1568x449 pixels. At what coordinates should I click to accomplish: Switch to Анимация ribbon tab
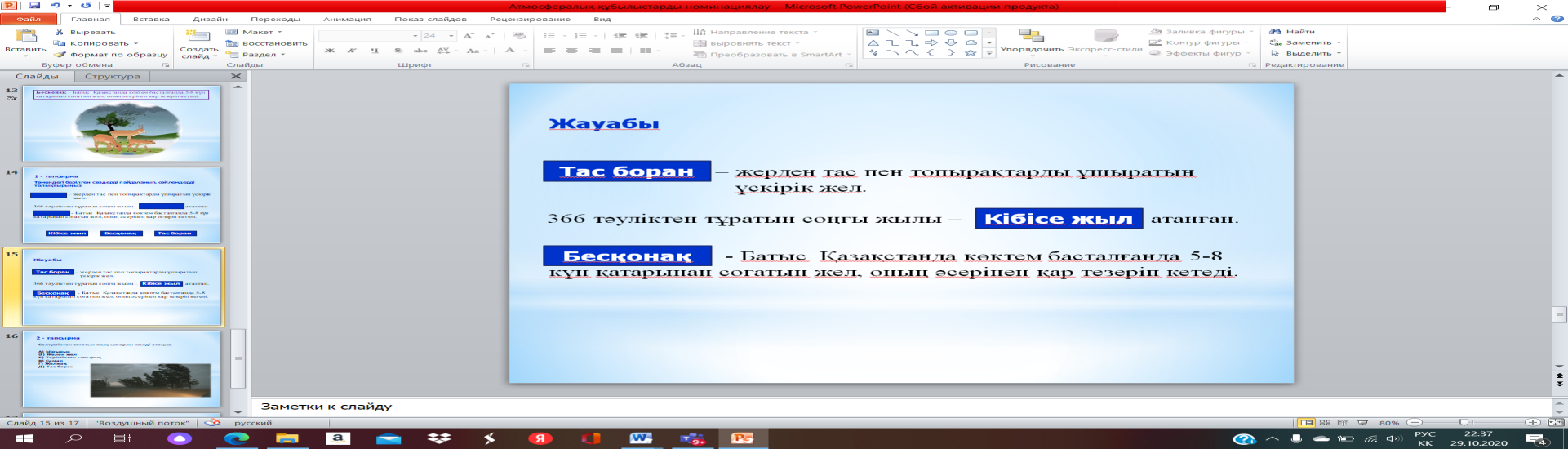click(347, 19)
